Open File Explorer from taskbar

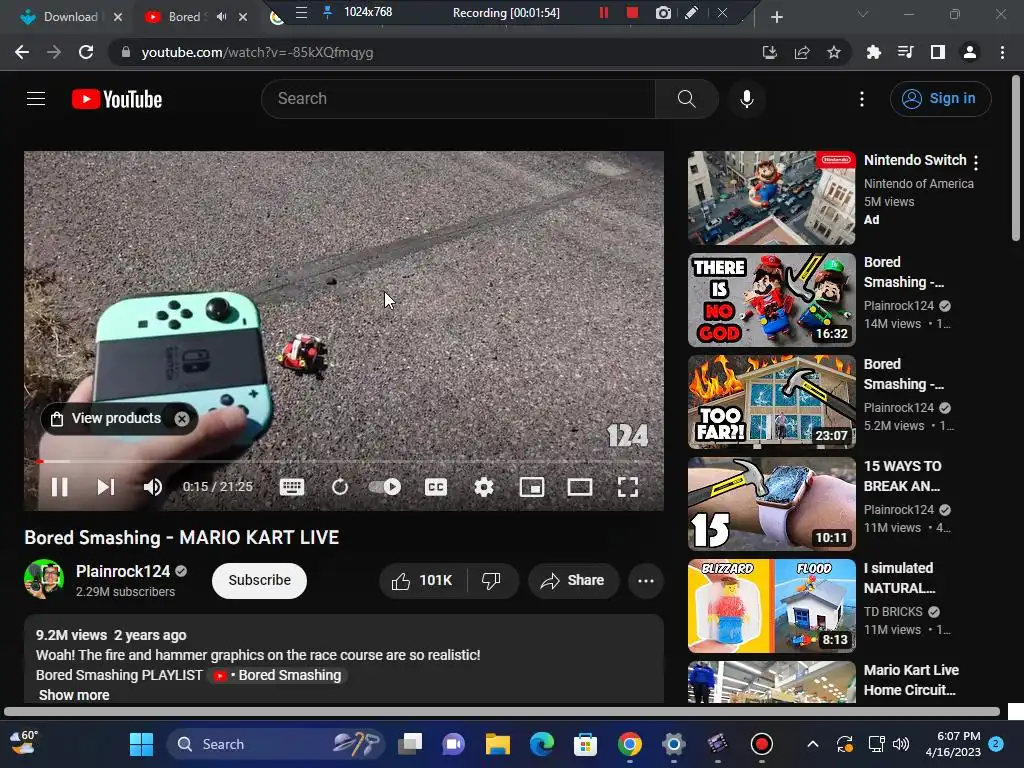(498, 744)
